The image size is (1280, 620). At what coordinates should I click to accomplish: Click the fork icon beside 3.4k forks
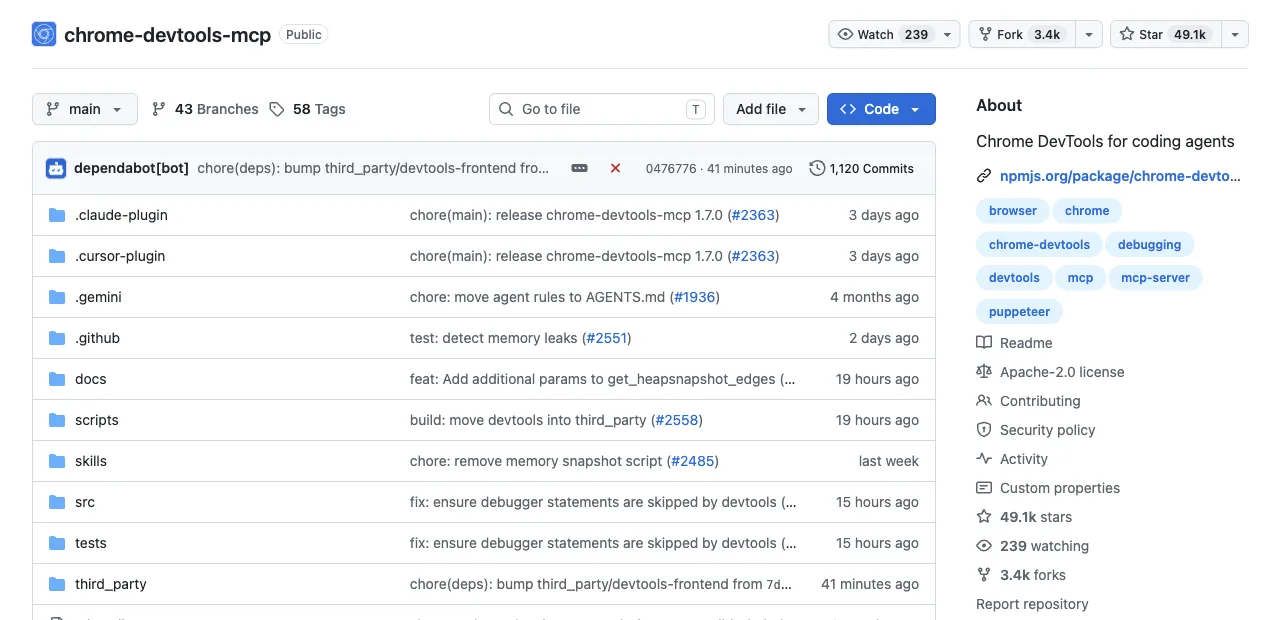pos(984,575)
